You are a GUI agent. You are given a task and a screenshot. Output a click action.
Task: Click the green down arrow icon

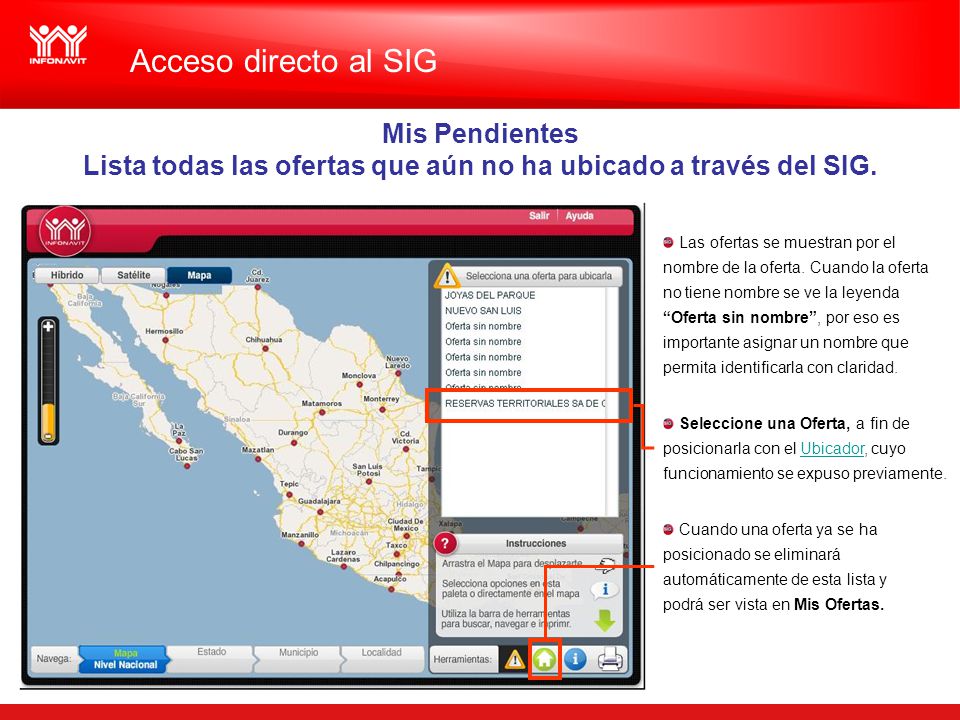click(604, 621)
